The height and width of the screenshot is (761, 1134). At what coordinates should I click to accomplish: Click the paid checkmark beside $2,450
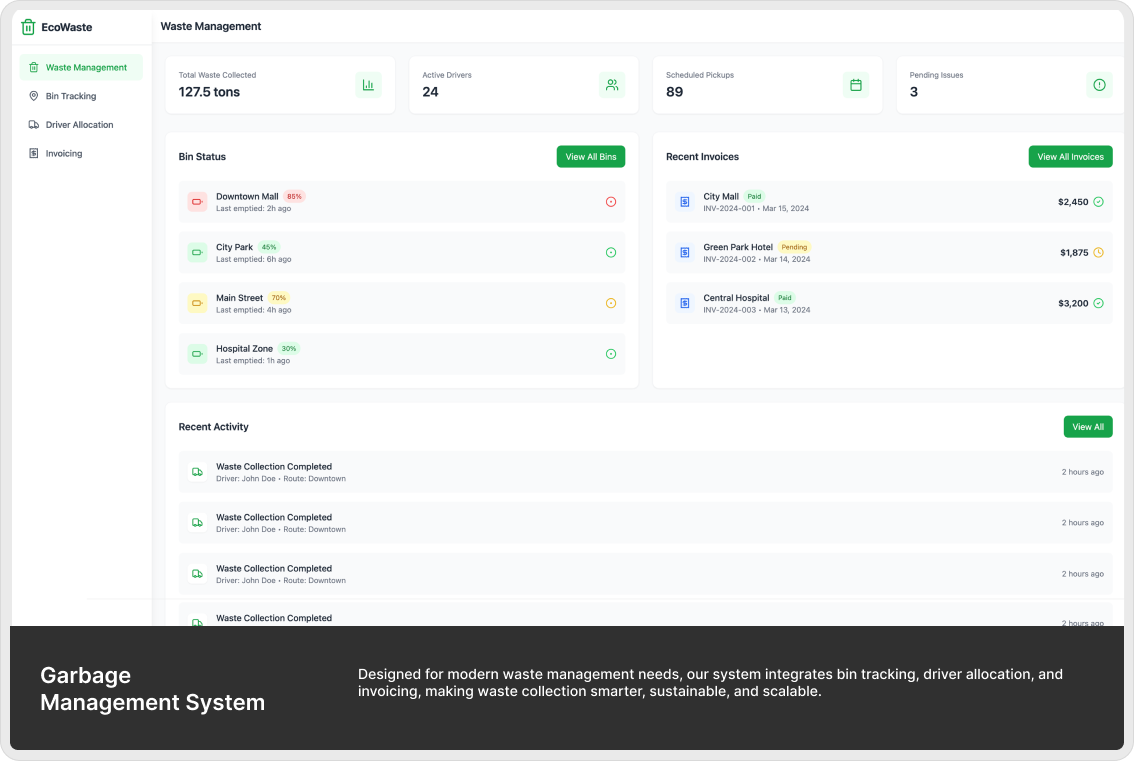tap(1099, 202)
